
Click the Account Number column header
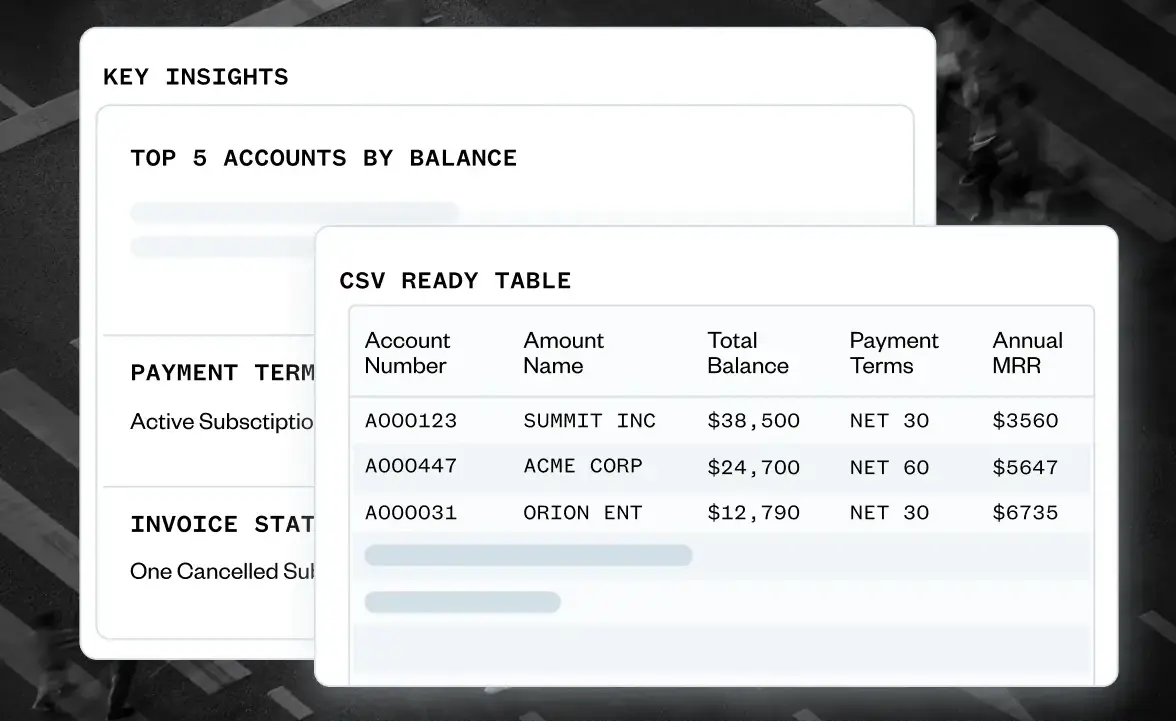(x=407, y=353)
